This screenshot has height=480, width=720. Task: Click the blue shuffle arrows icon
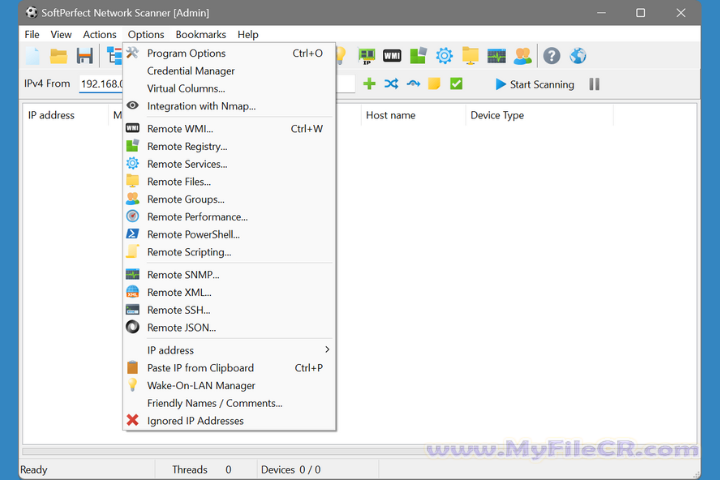pyautogui.click(x=391, y=84)
